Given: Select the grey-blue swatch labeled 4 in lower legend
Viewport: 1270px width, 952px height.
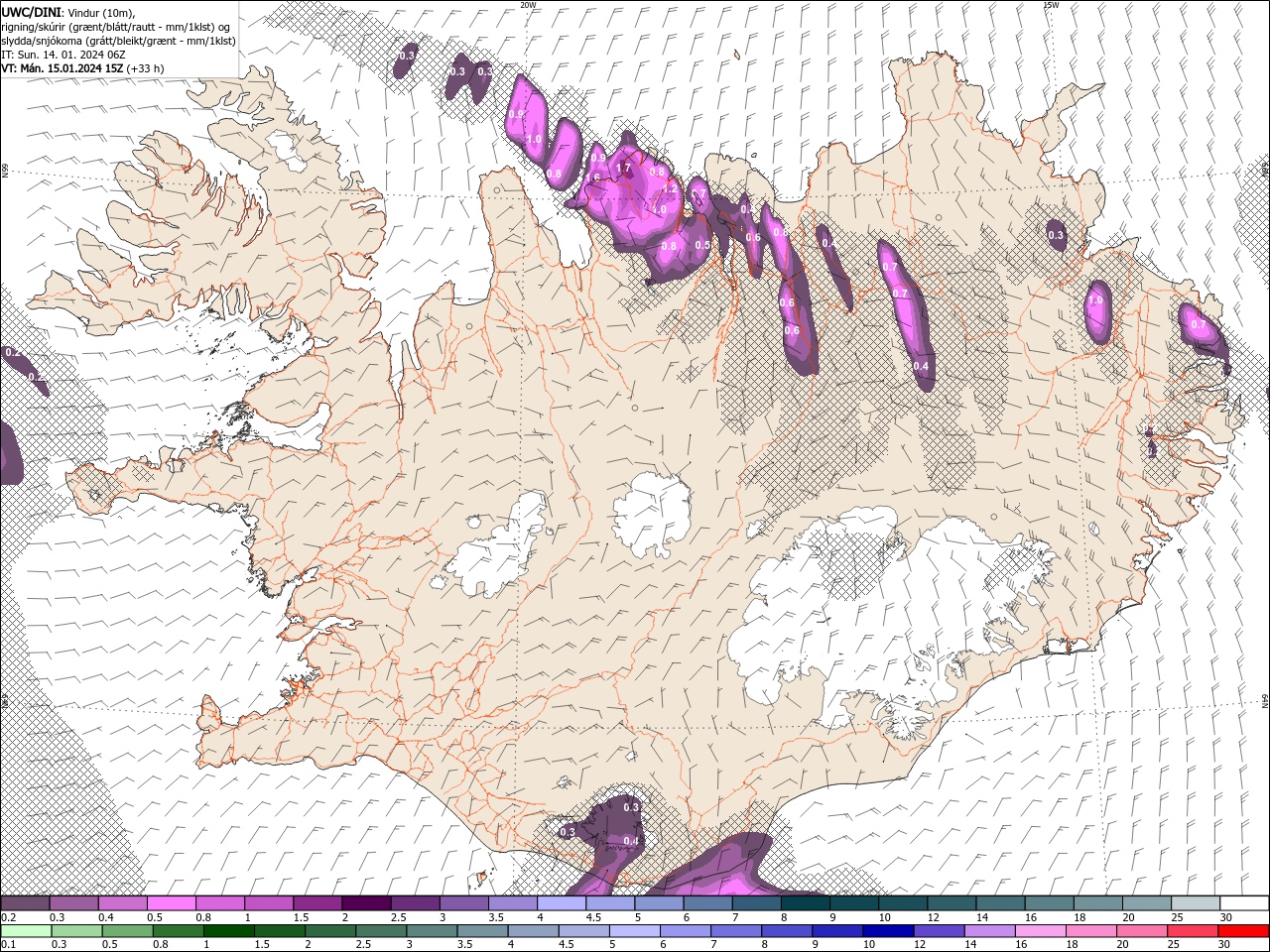Looking at the screenshot, I should [x=533, y=931].
